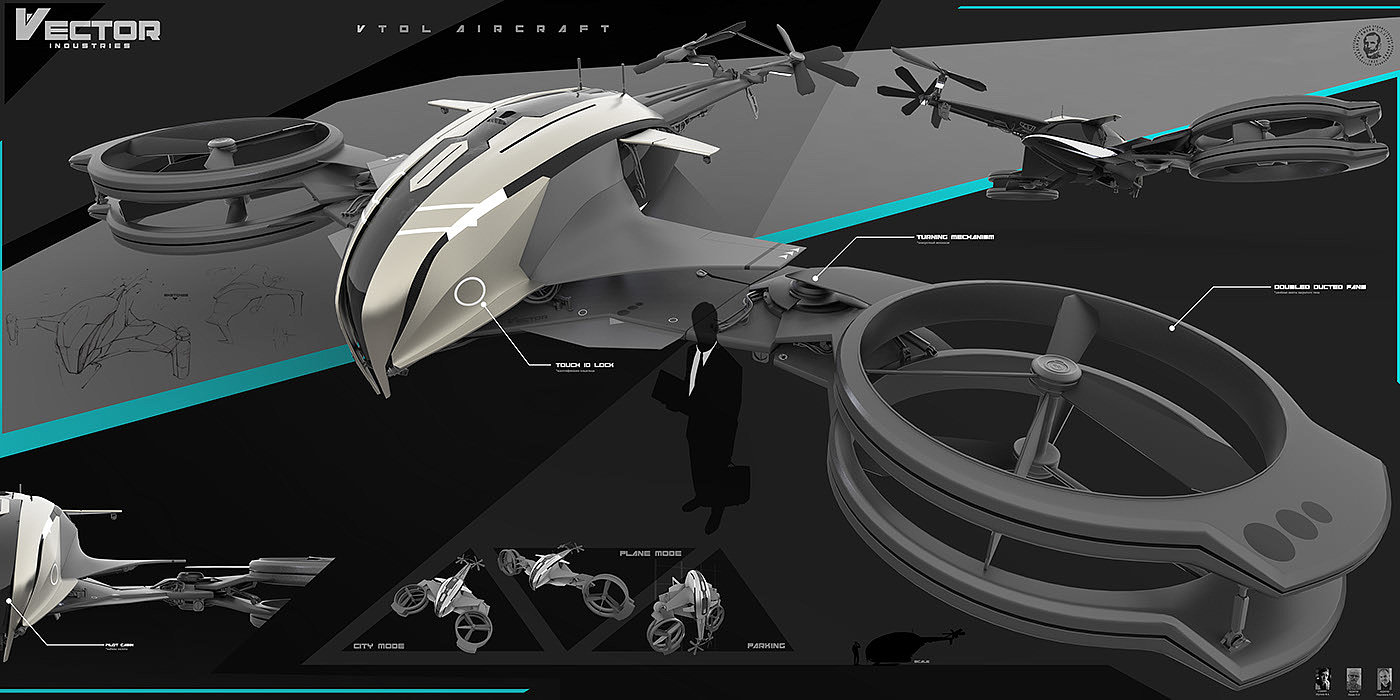Screen dimensions: 1400x700
Task: Click the Vector Industries logo
Action: pos(88,30)
